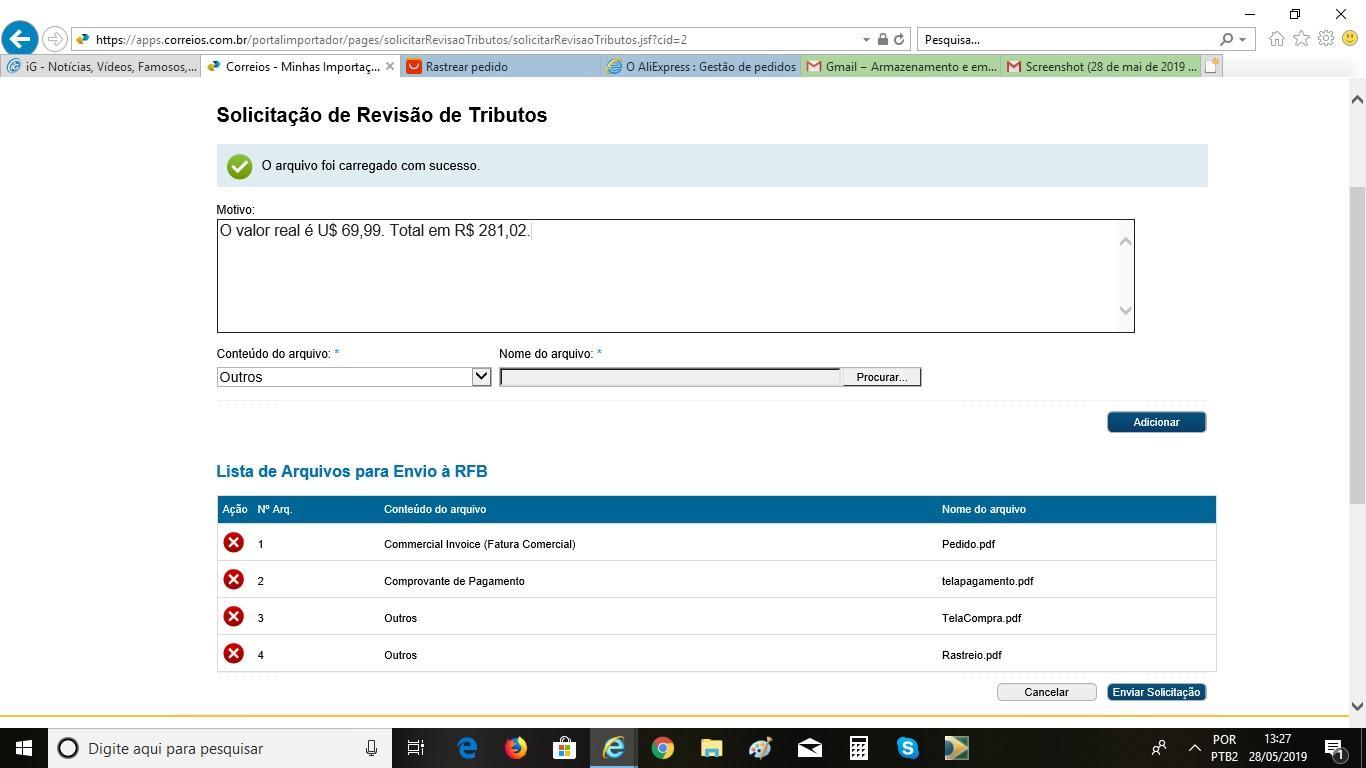Select Correios Minhas Importações tab
Image resolution: width=1366 pixels, height=768 pixels.
pyautogui.click(x=292, y=67)
